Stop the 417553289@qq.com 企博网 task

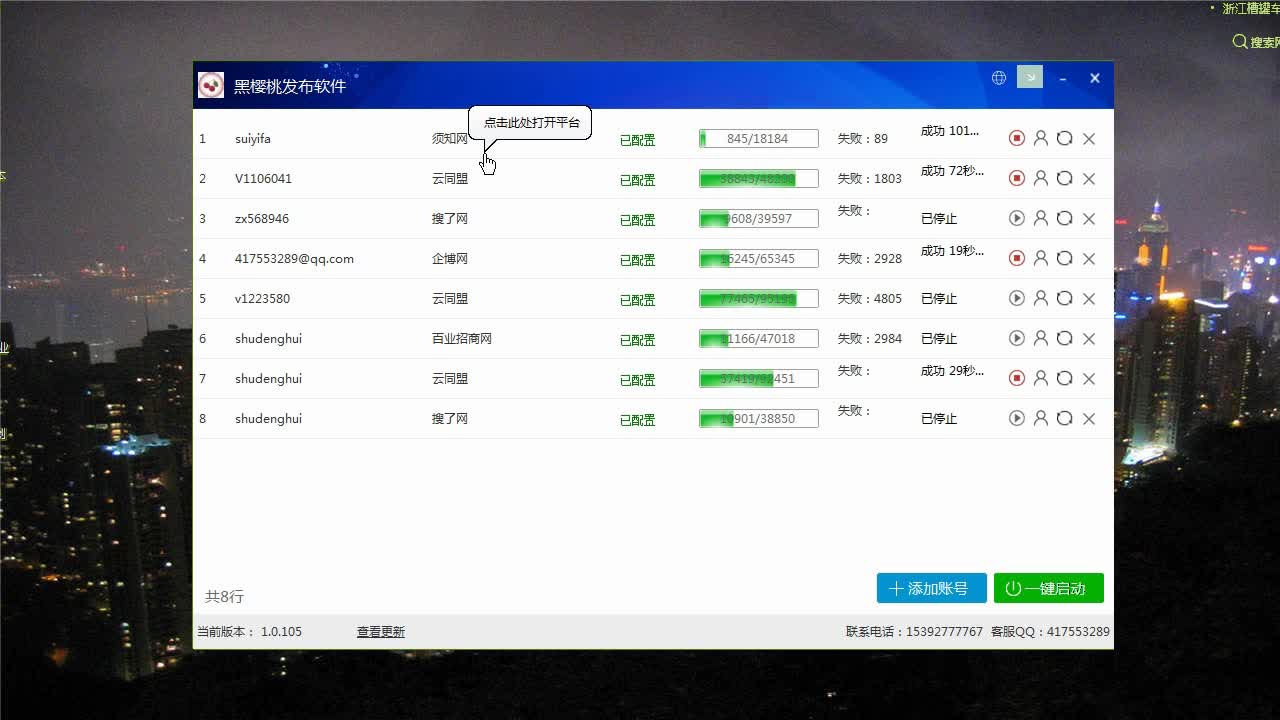(1016, 258)
